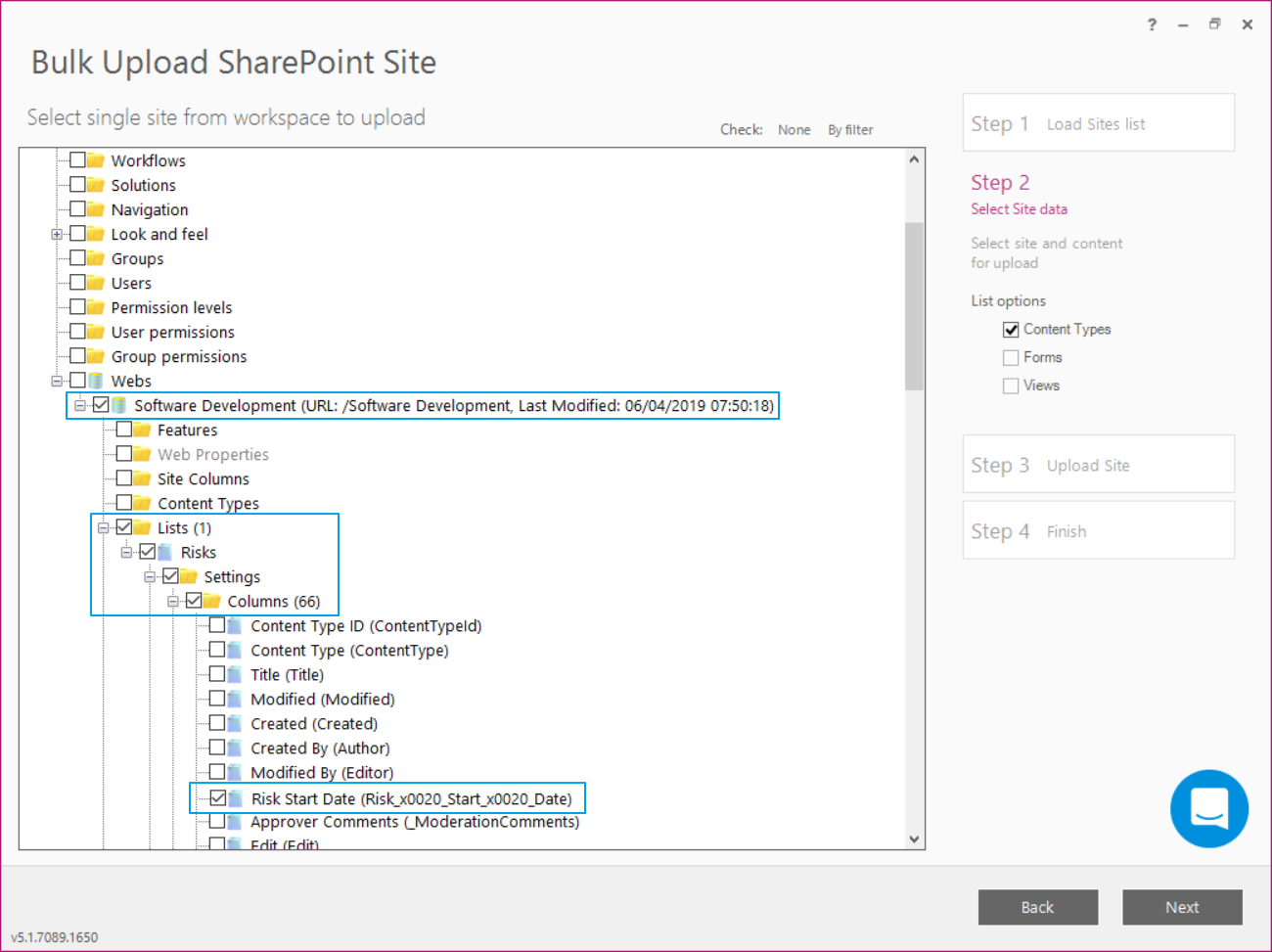Click the Groups folder icon
Viewport: 1272px width, 952px height.
96,258
